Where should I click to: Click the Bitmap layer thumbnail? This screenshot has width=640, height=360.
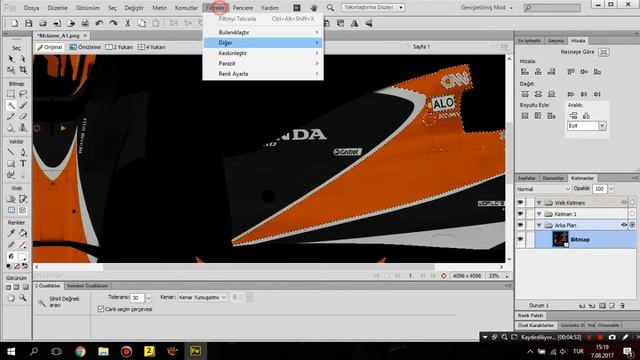coord(560,239)
